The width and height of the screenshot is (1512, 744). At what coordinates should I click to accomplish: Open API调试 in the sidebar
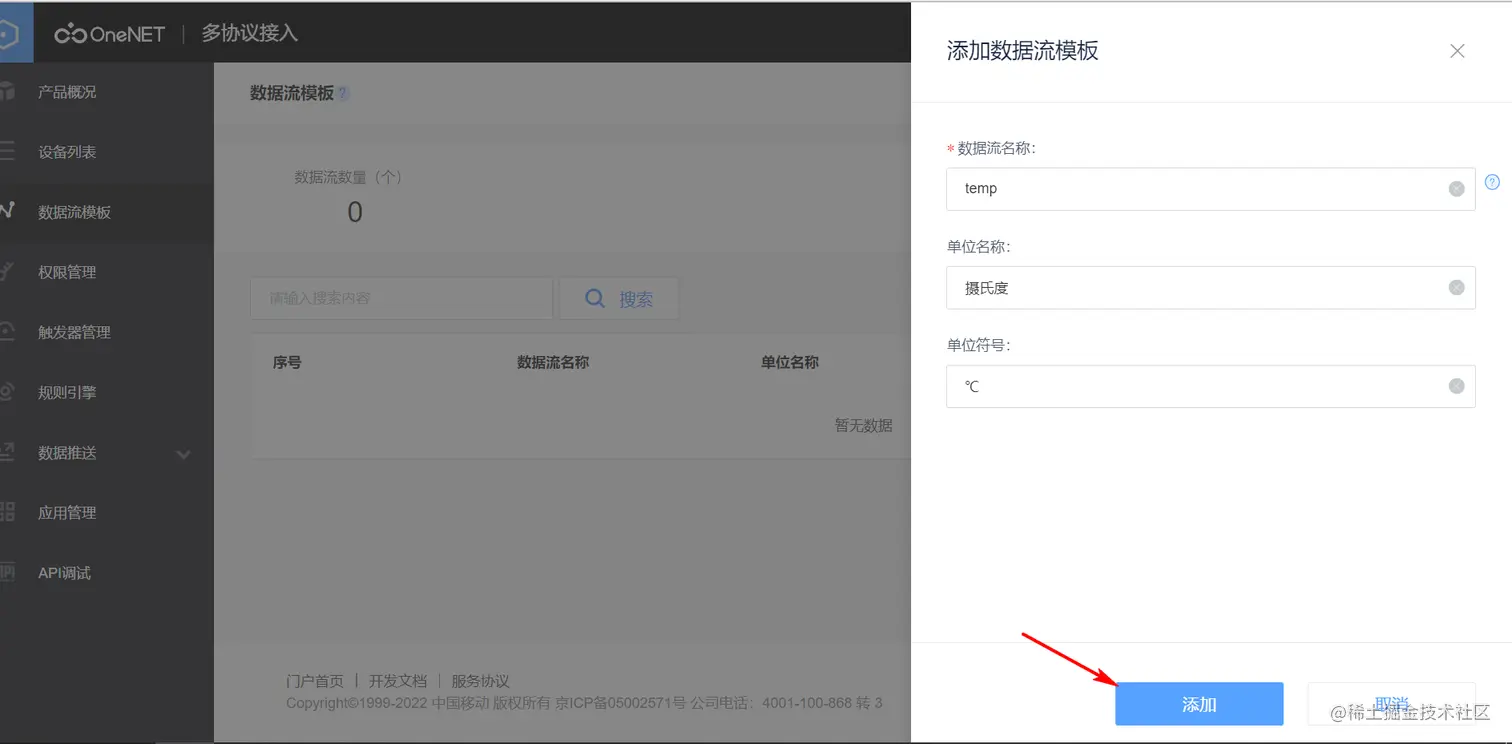pyautogui.click(x=64, y=572)
